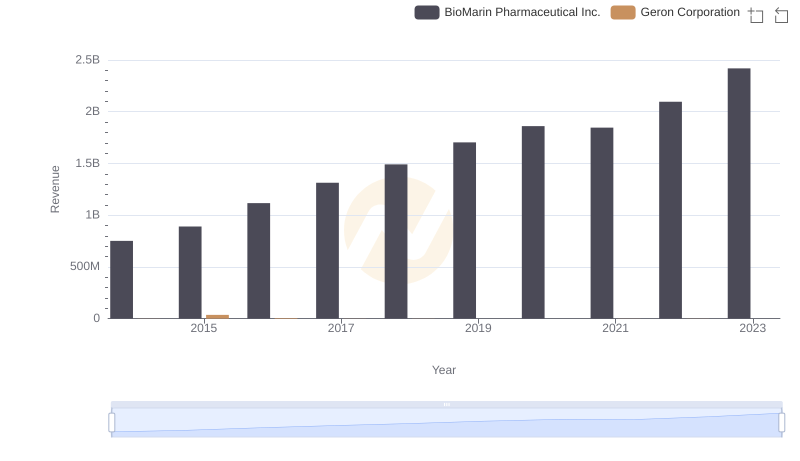
Task: Click the 2015 x-axis label
Action: coord(204,328)
